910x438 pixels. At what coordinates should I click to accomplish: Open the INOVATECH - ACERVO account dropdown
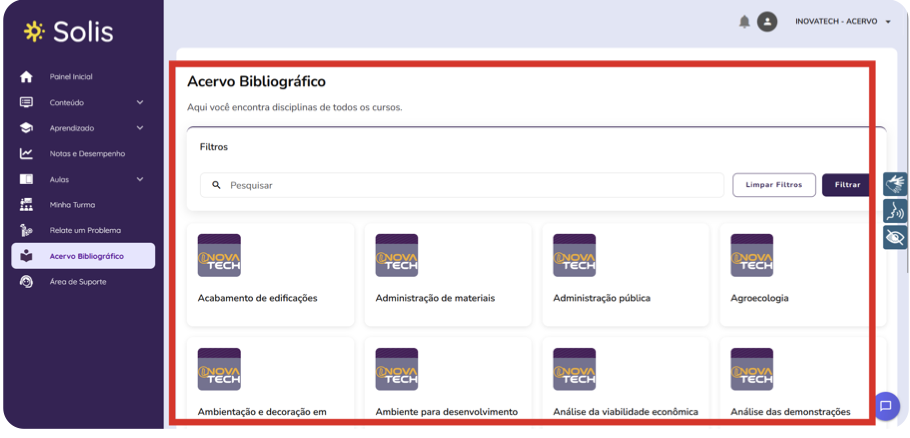(x=843, y=22)
